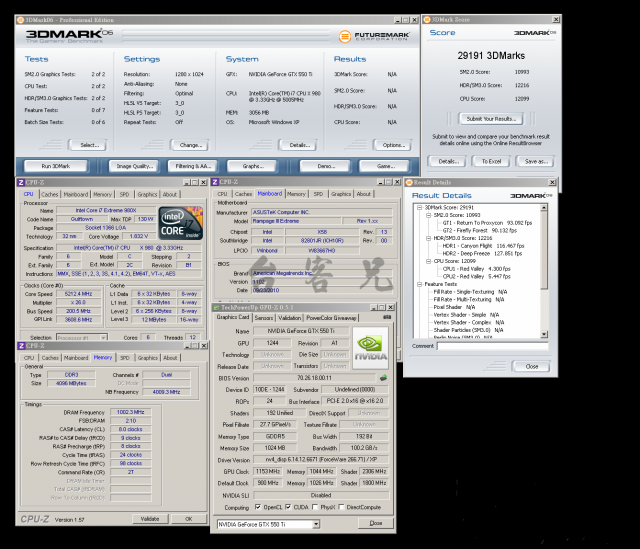Open Filtering & AA... settings
Image resolution: width=640 pixels, height=549 pixels.
click(x=193, y=166)
